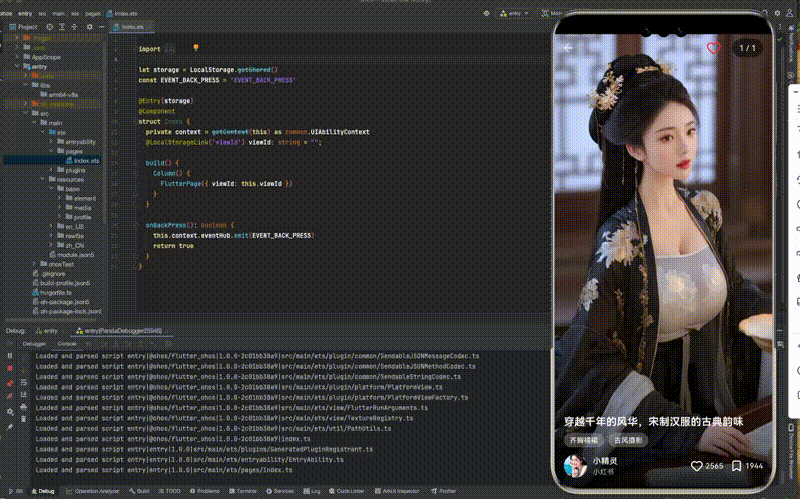Screen dimensions: 800x499
Task: Select build-profile.json5 in tree
Action: point(61,283)
